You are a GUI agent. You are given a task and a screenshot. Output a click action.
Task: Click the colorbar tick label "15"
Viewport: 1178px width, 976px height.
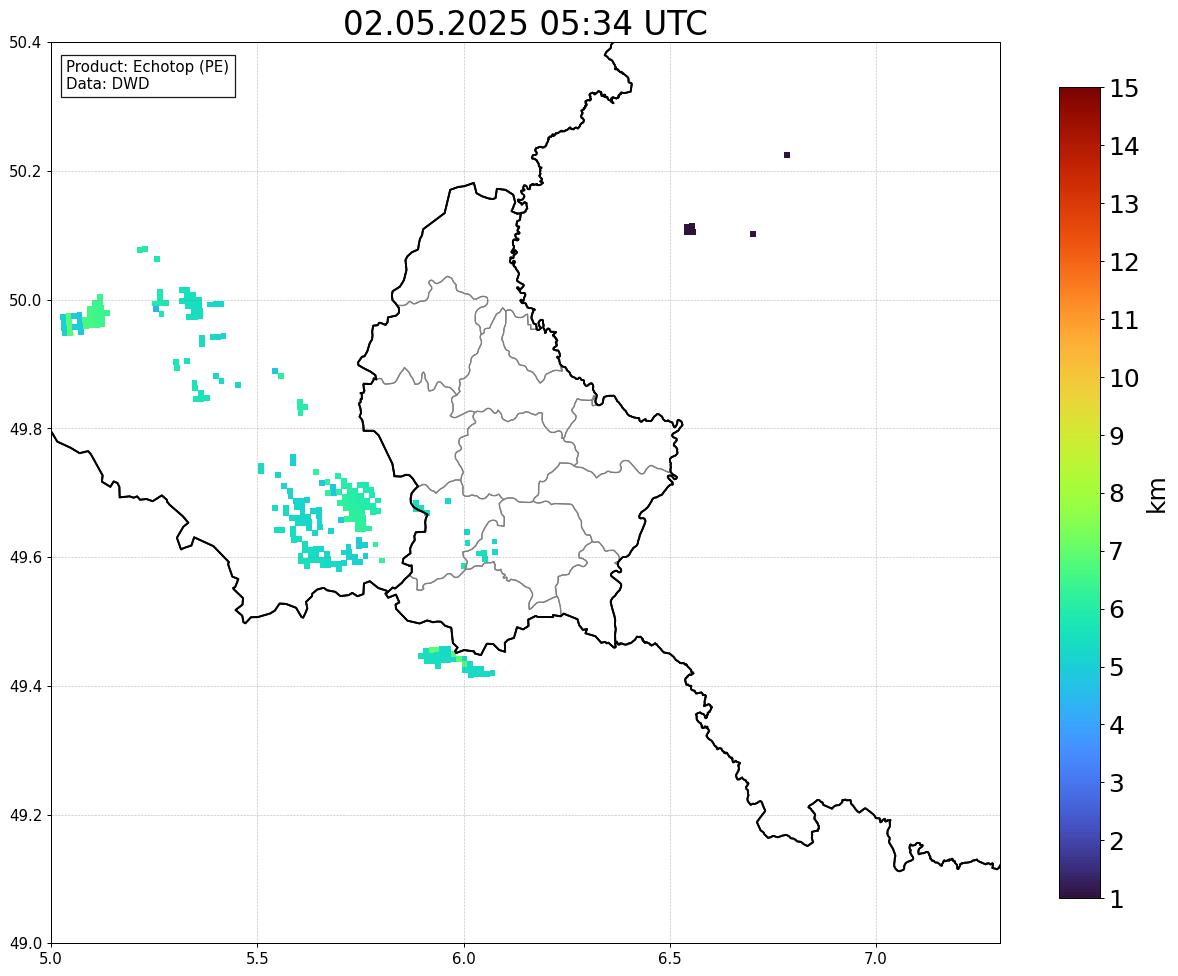1124,89
